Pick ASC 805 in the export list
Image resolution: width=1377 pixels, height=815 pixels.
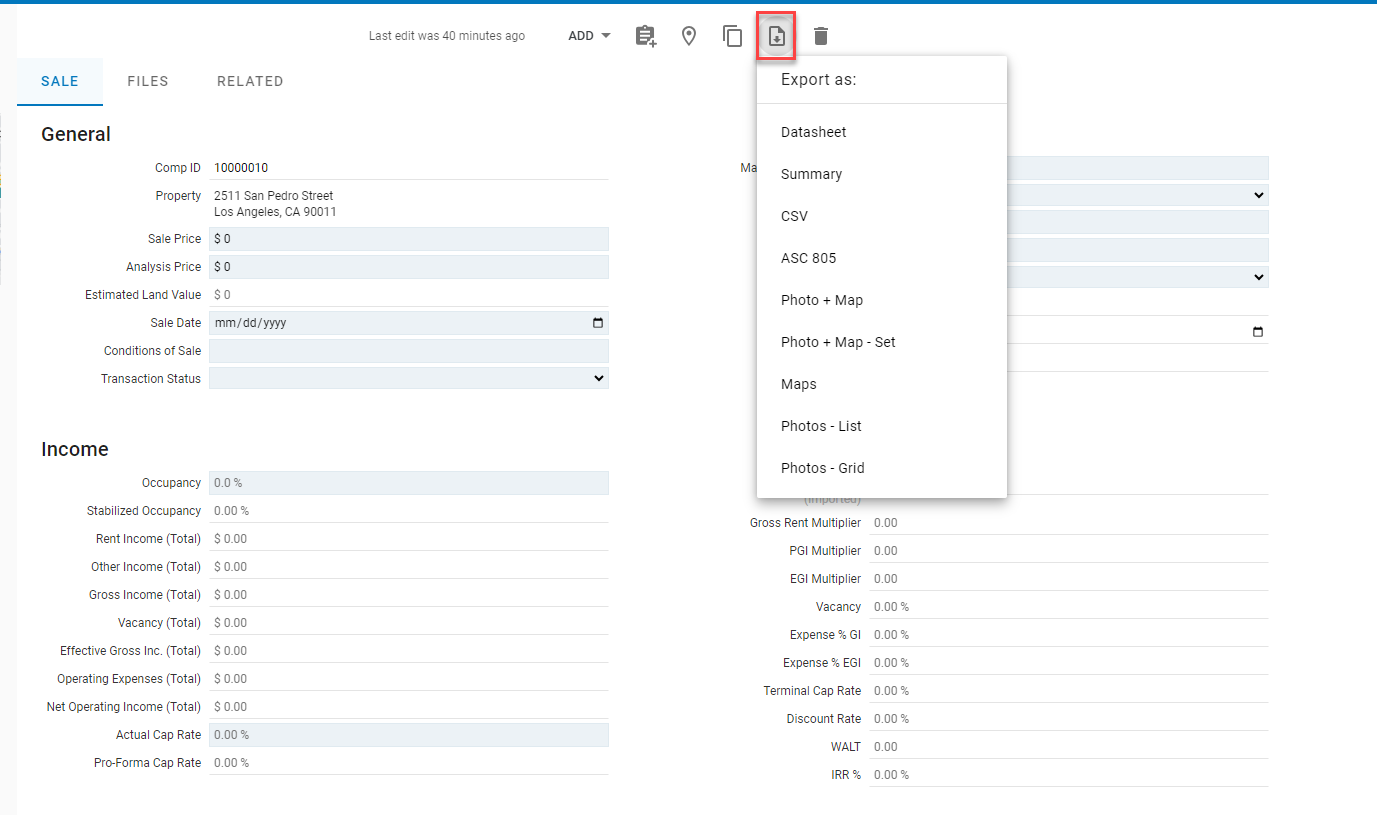pos(882,258)
